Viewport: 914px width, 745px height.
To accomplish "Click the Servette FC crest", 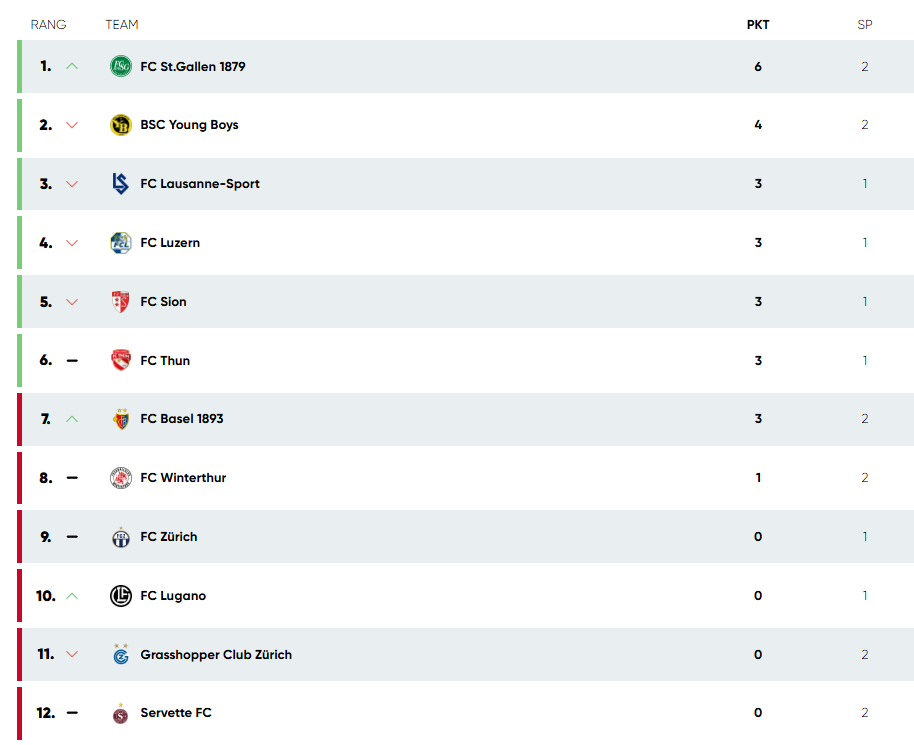I will (121, 713).
